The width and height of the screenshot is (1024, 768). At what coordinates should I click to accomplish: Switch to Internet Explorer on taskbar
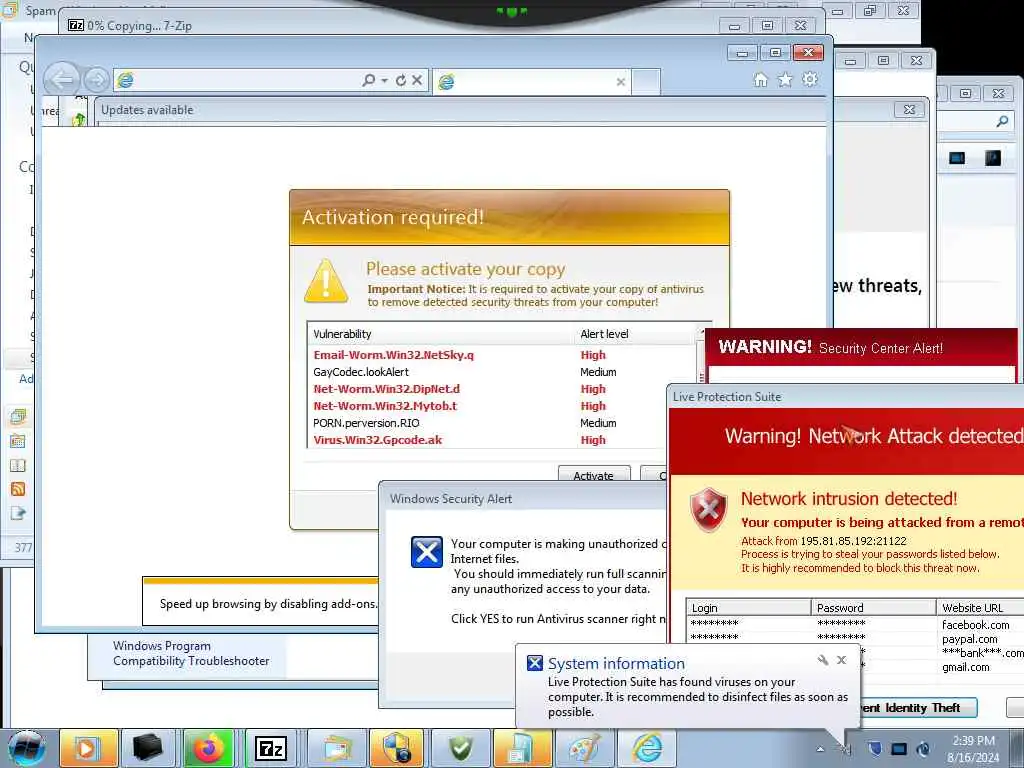click(647, 748)
